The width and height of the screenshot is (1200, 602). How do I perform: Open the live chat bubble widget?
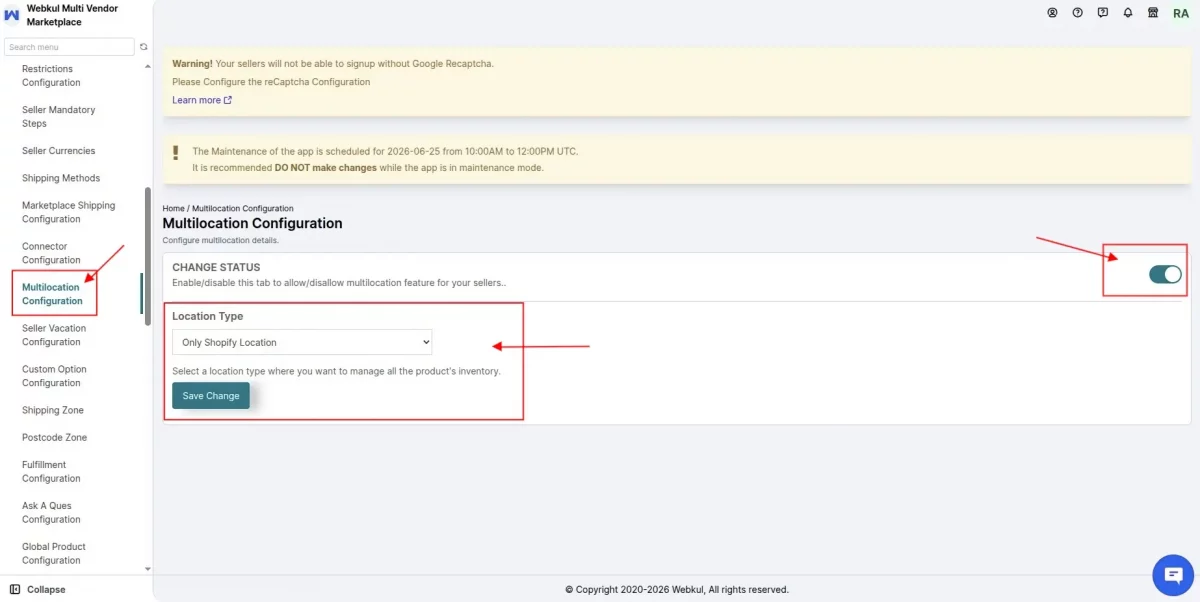coord(1173,574)
